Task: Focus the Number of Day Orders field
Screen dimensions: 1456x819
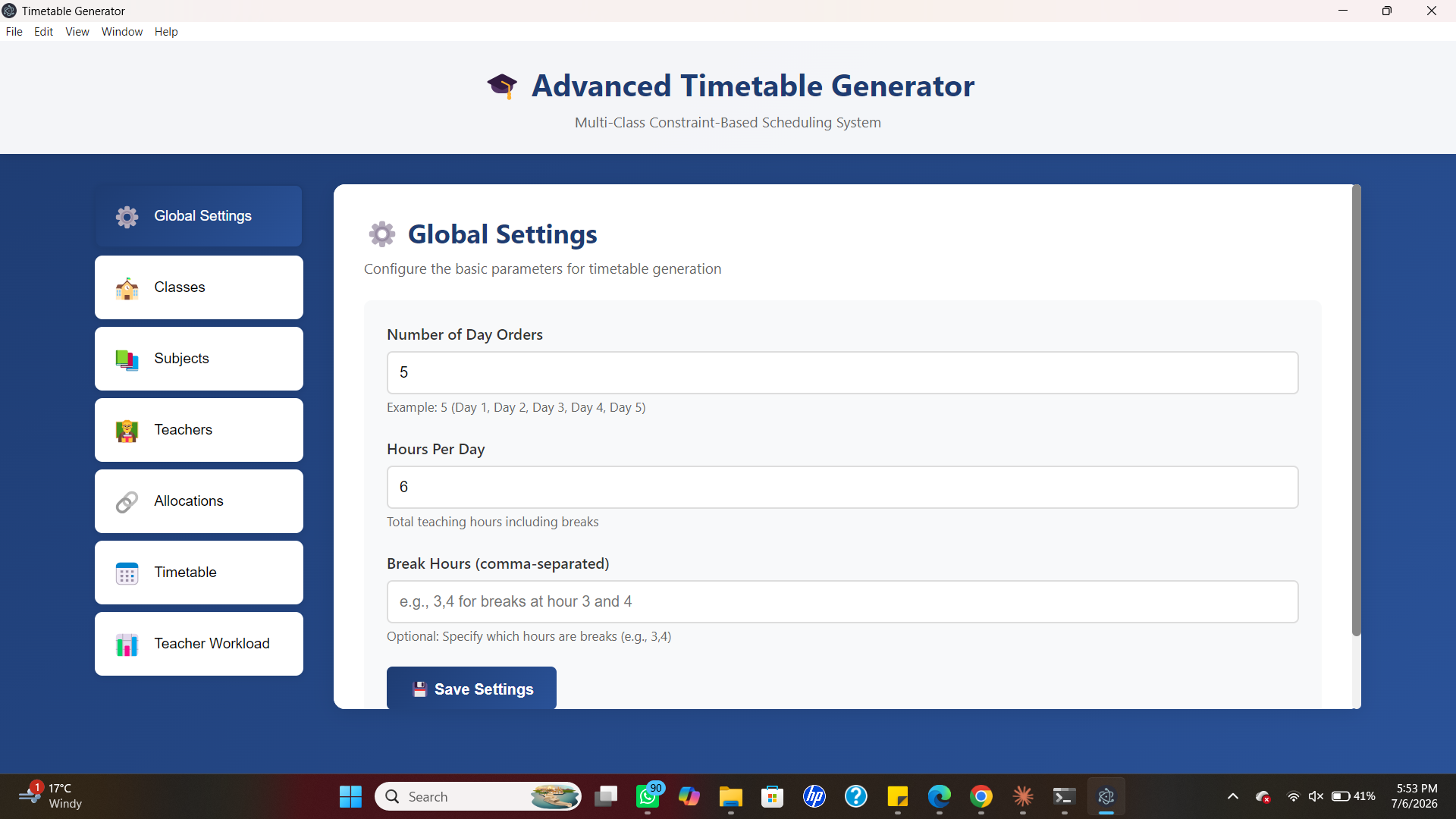Action: [843, 372]
